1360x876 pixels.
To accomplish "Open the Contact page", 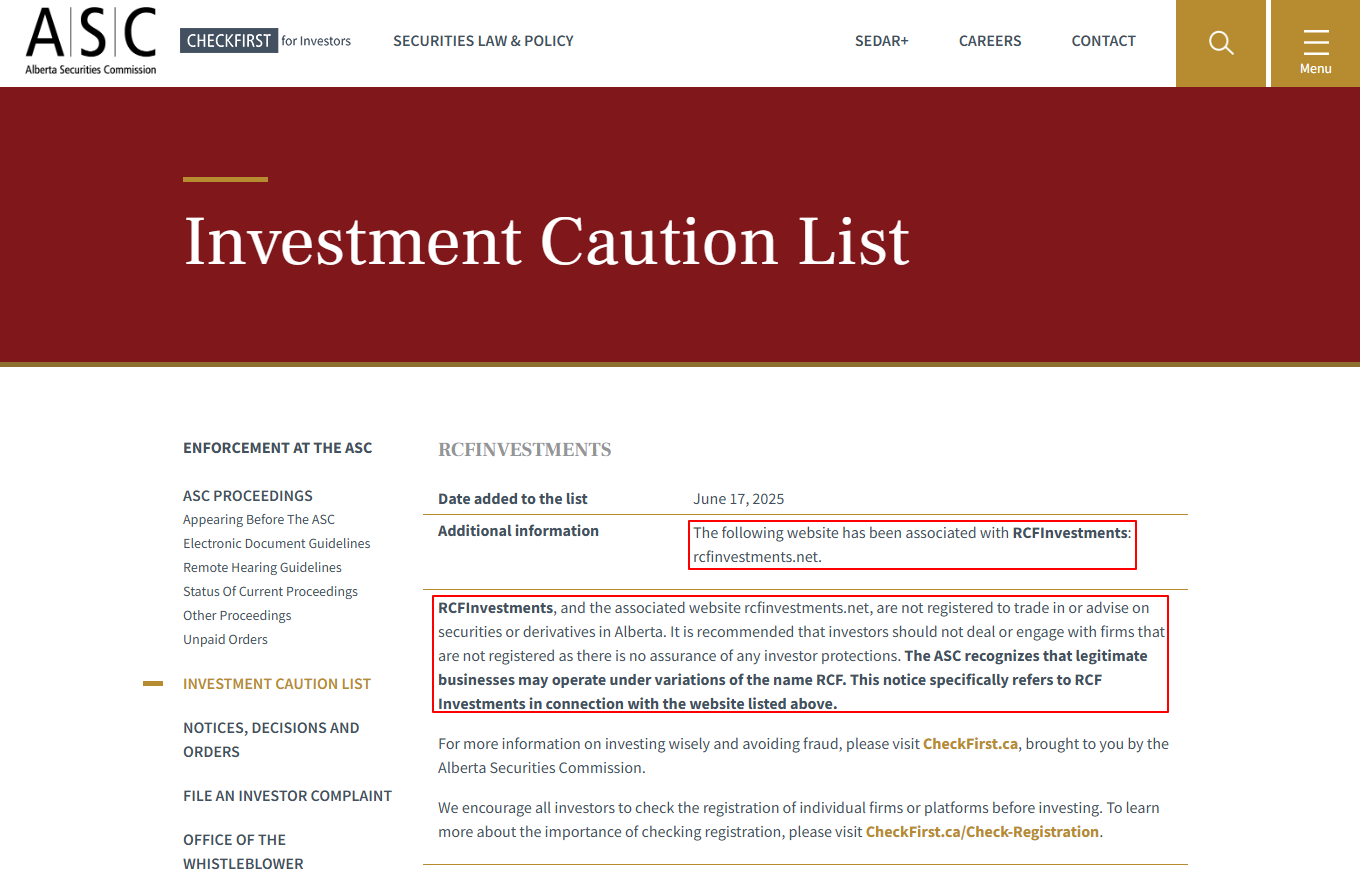I will 1103,41.
